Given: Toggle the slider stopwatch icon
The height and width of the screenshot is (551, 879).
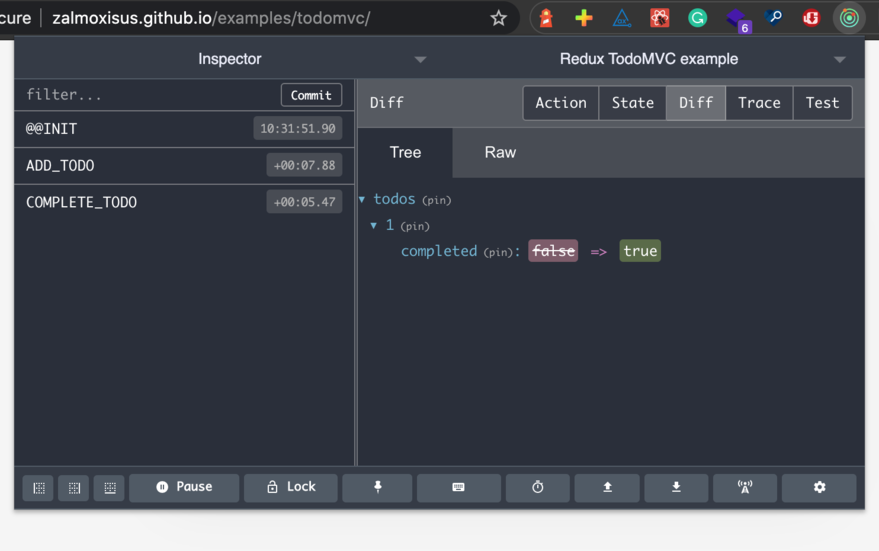Looking at the screenshot, I should pyautogui.click(x=538, y=487).
